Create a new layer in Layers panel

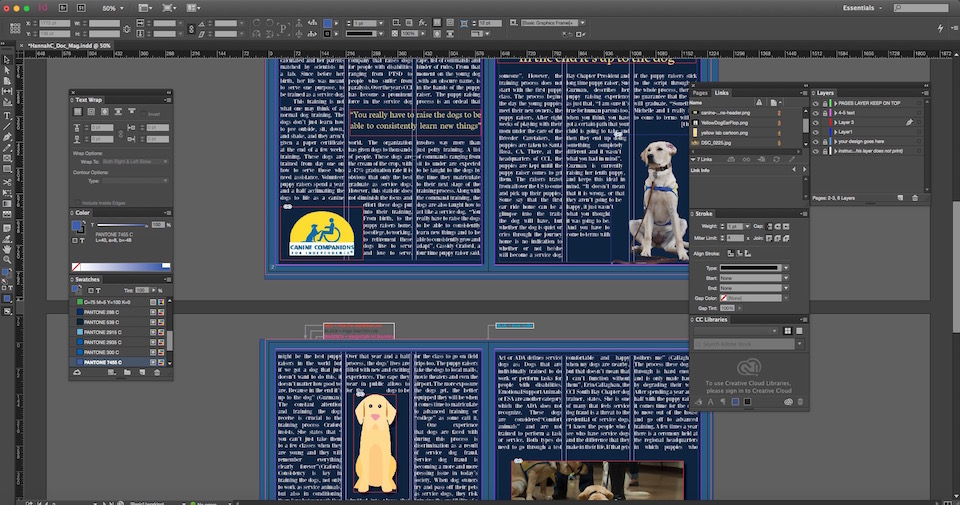[900, 198]
